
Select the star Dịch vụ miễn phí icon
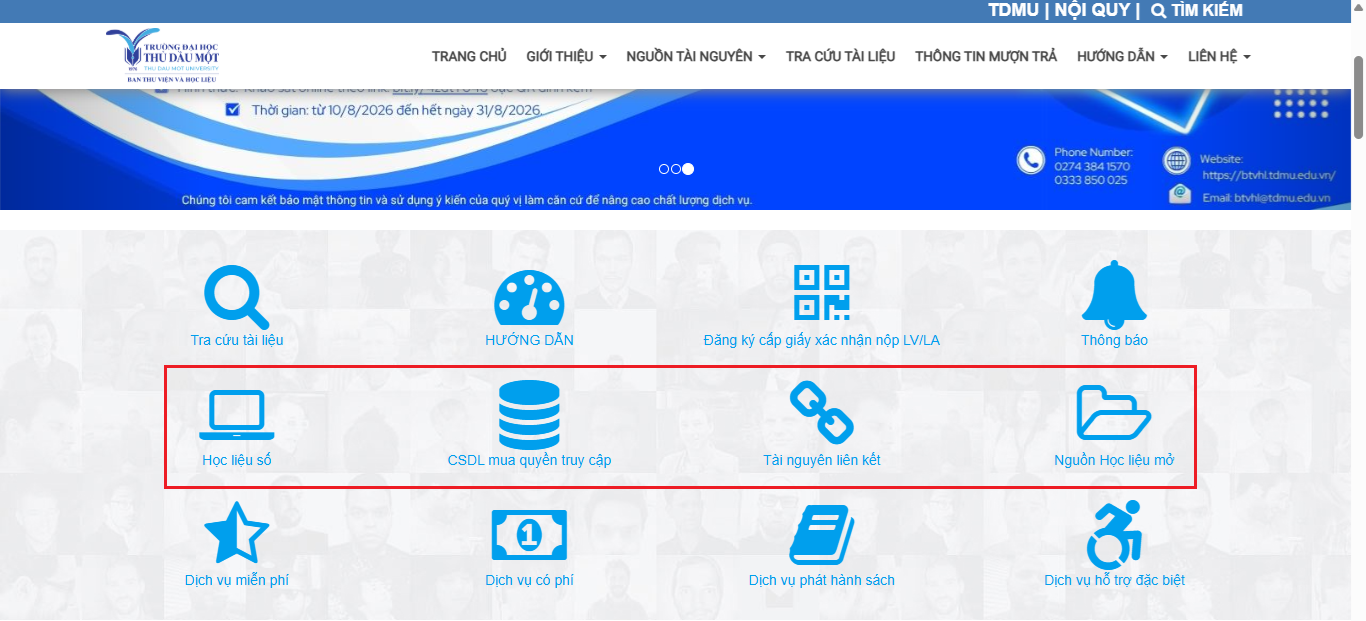click(x=237, y=534)
